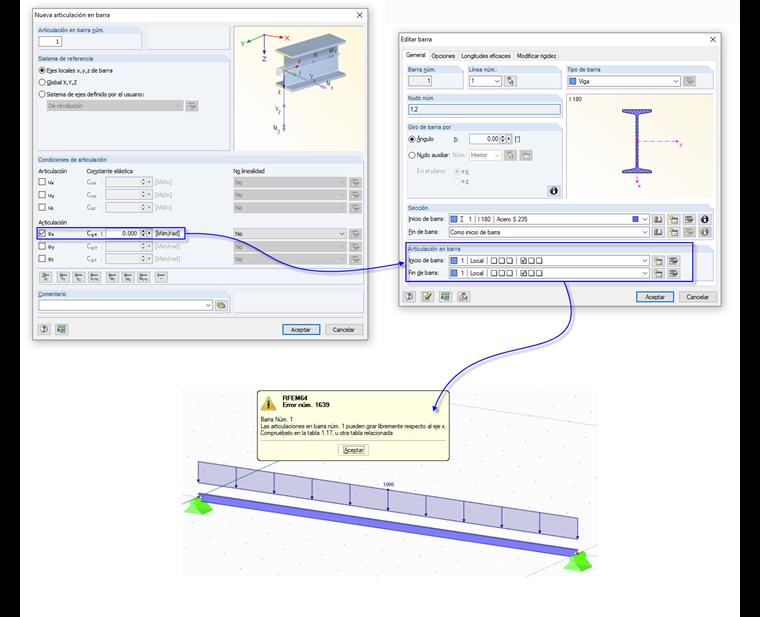Click Aceptar in Editar barra dialog
Viewport: 760px width, 617px height.
pyautogui.click(x=655, y=297)
